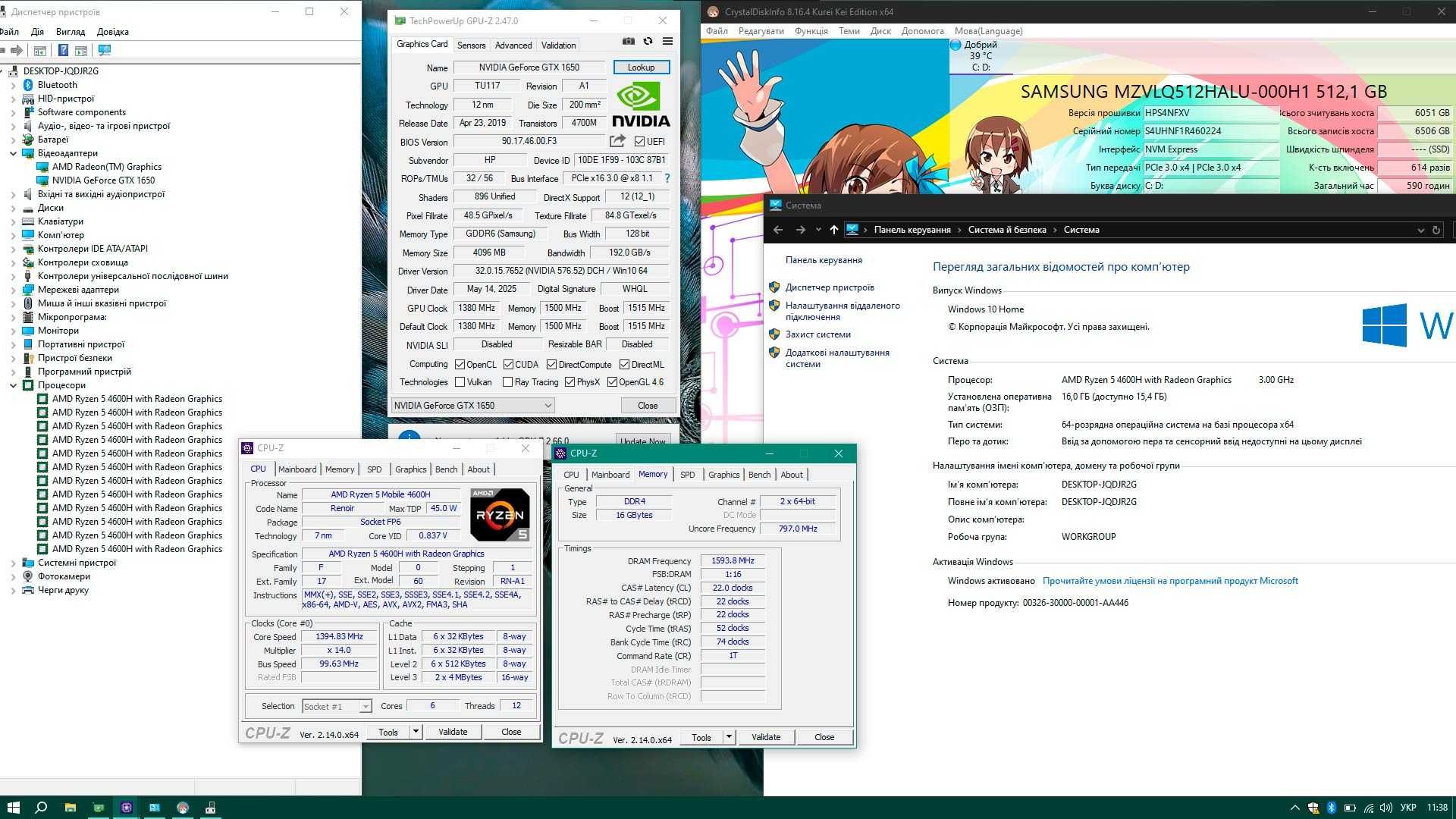Open Диспетчер пристроїв link in System window
Viewport: 1456px width, 819px height.
click(830, 287)
